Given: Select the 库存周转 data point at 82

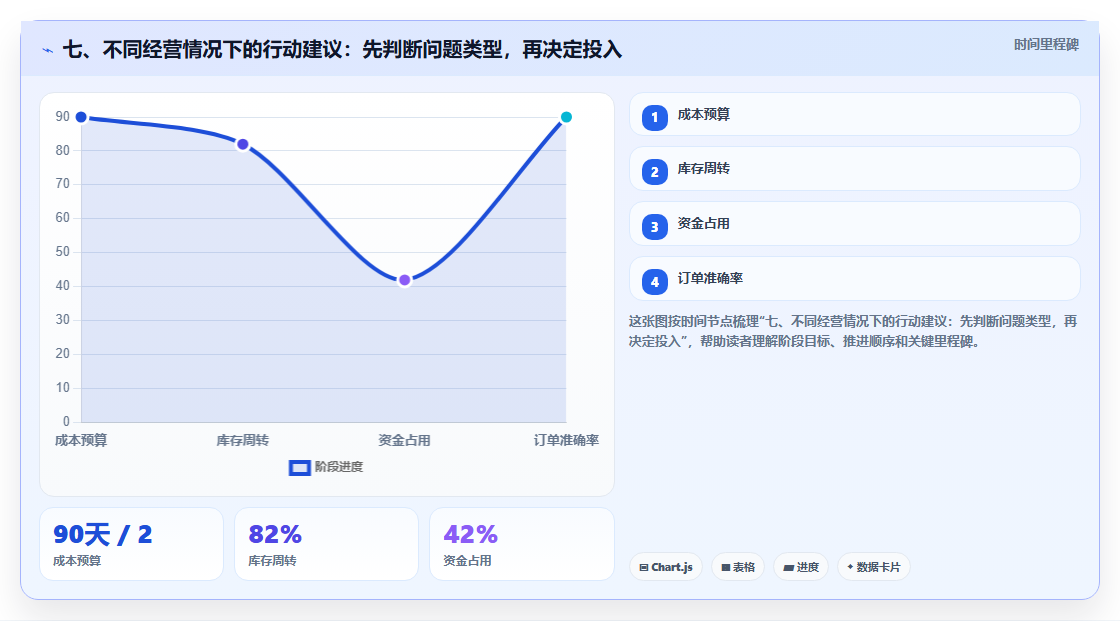Looking at the screenshot, I should [x=243, y=144].
